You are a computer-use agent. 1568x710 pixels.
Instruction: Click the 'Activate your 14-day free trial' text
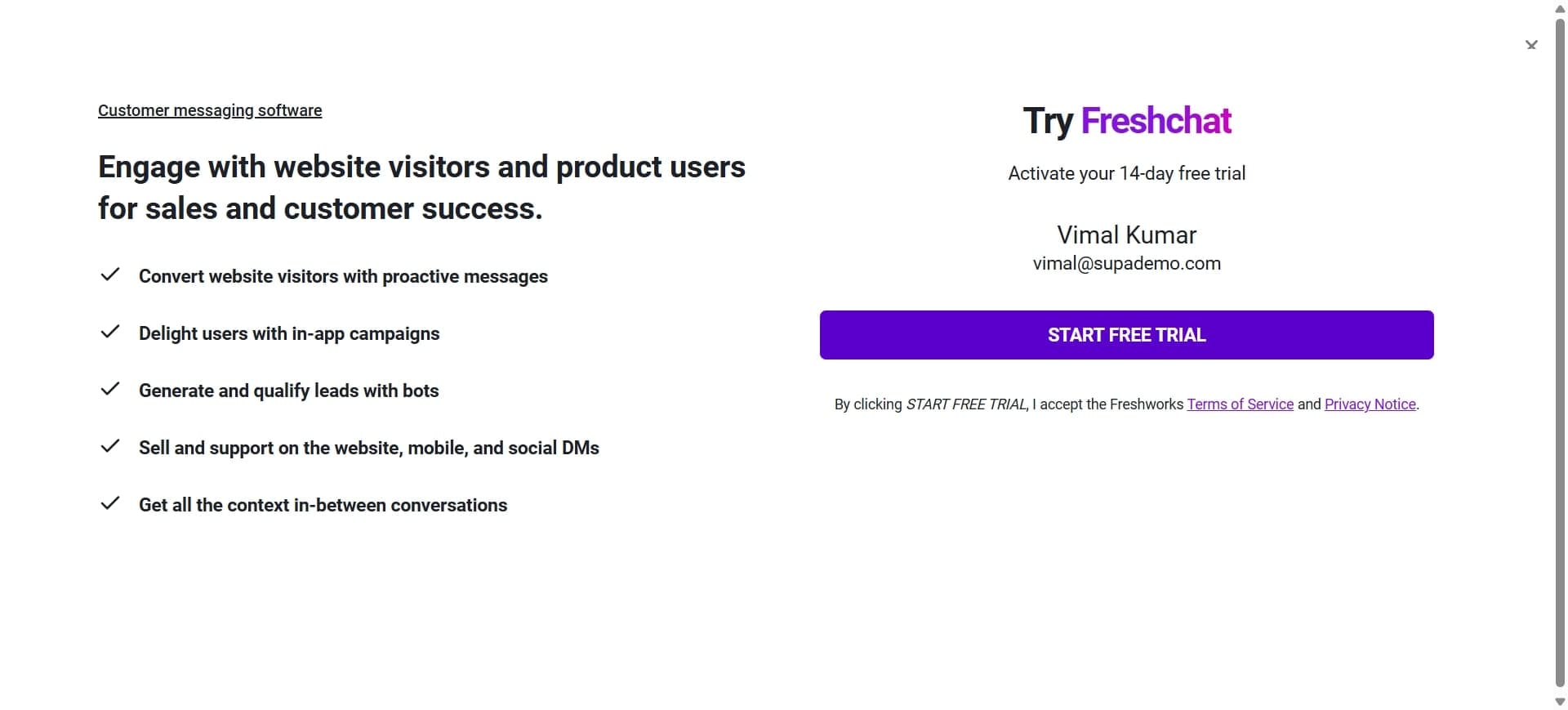1126,173
